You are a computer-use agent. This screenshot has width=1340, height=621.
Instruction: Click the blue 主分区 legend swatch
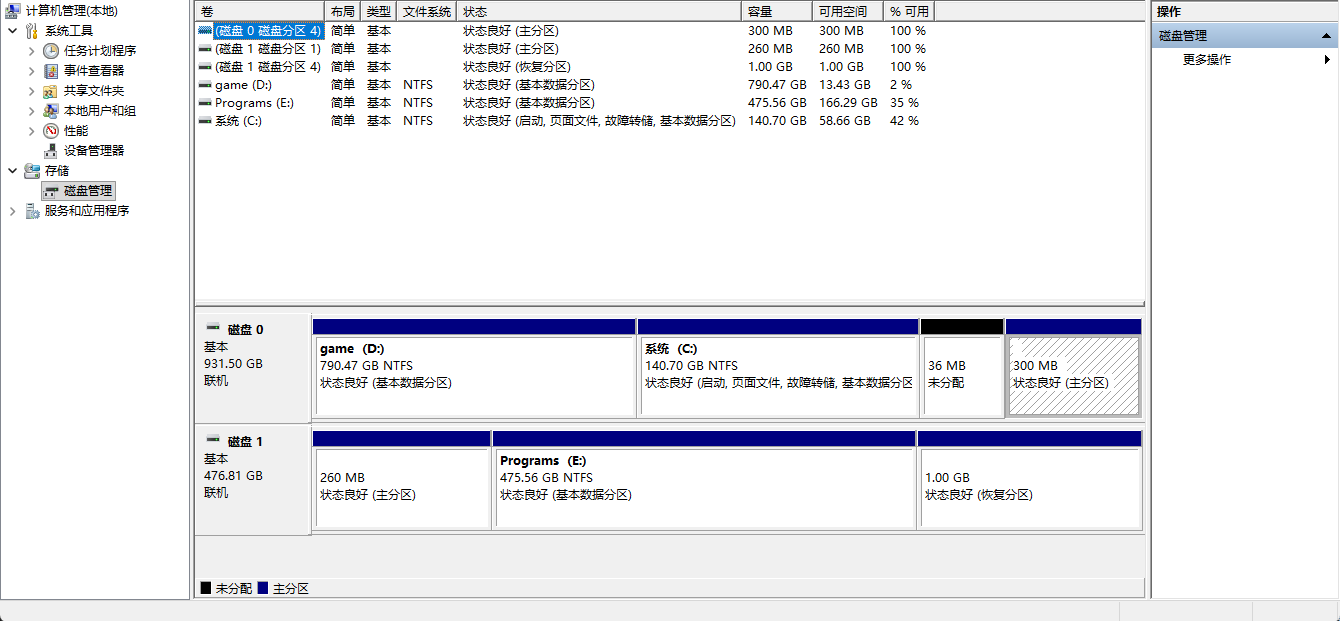(263, 588)
